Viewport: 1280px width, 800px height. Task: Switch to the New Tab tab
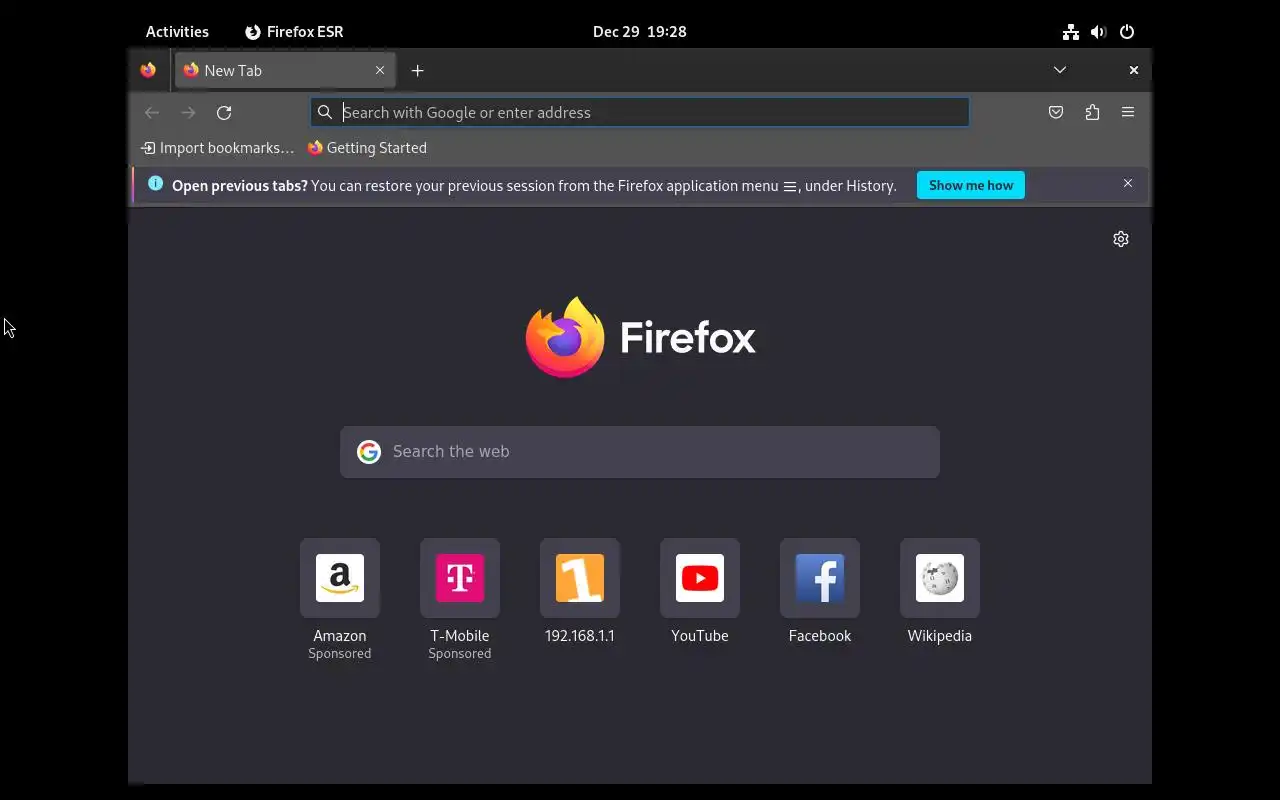pos(284,70)
